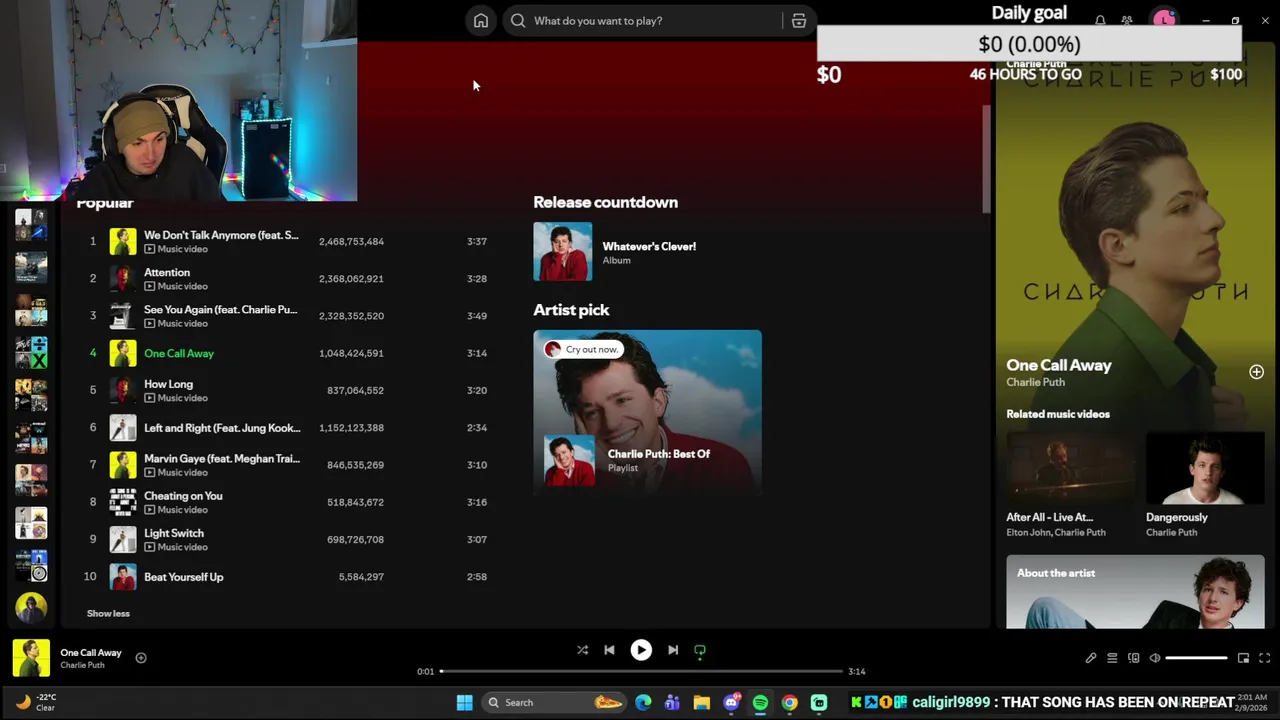Open Microsoft Edge from the taskbar
The image size is (1280, 720).
(643, 702)
